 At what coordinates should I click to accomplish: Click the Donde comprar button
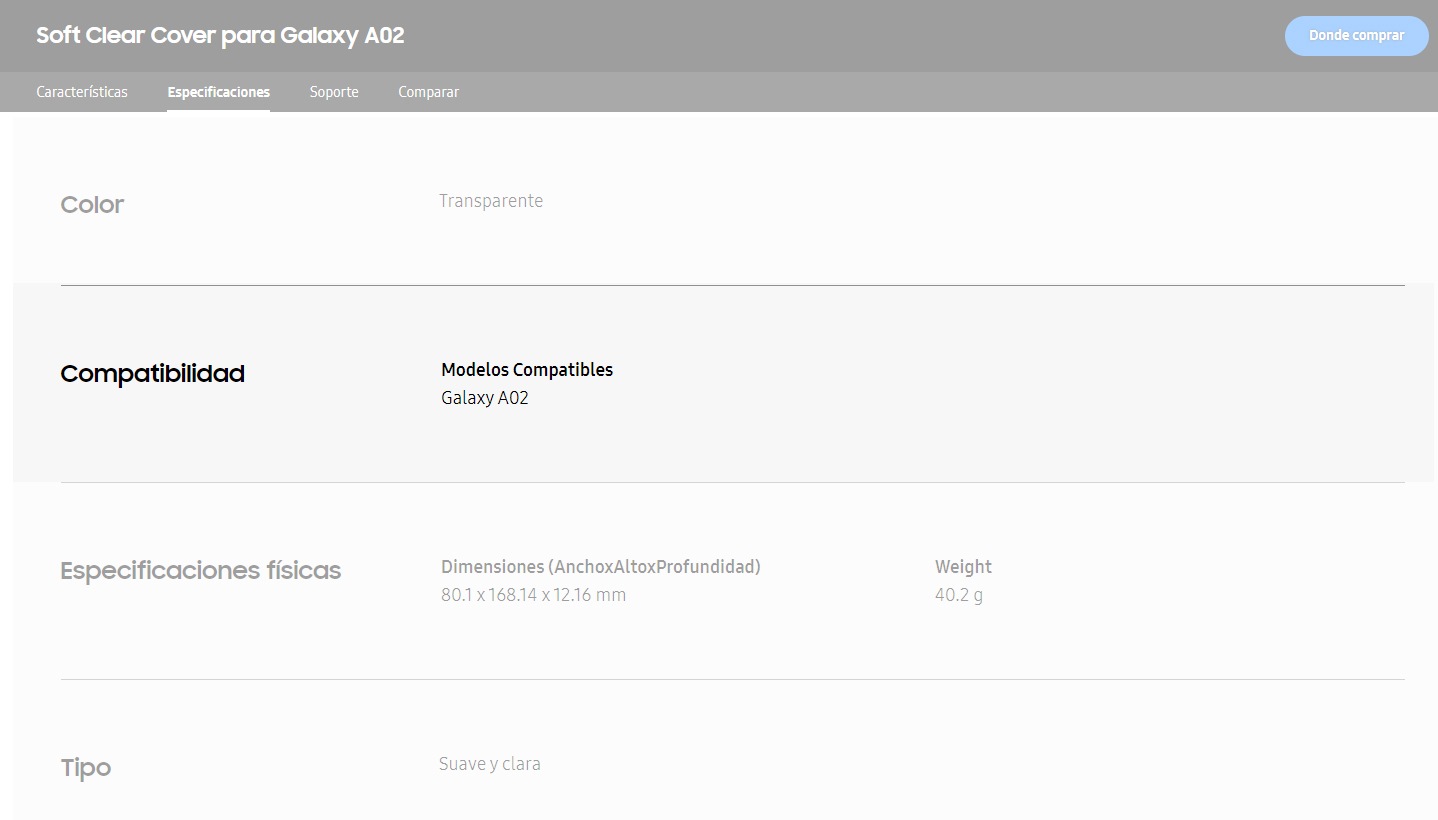(x=1355, y=36)
